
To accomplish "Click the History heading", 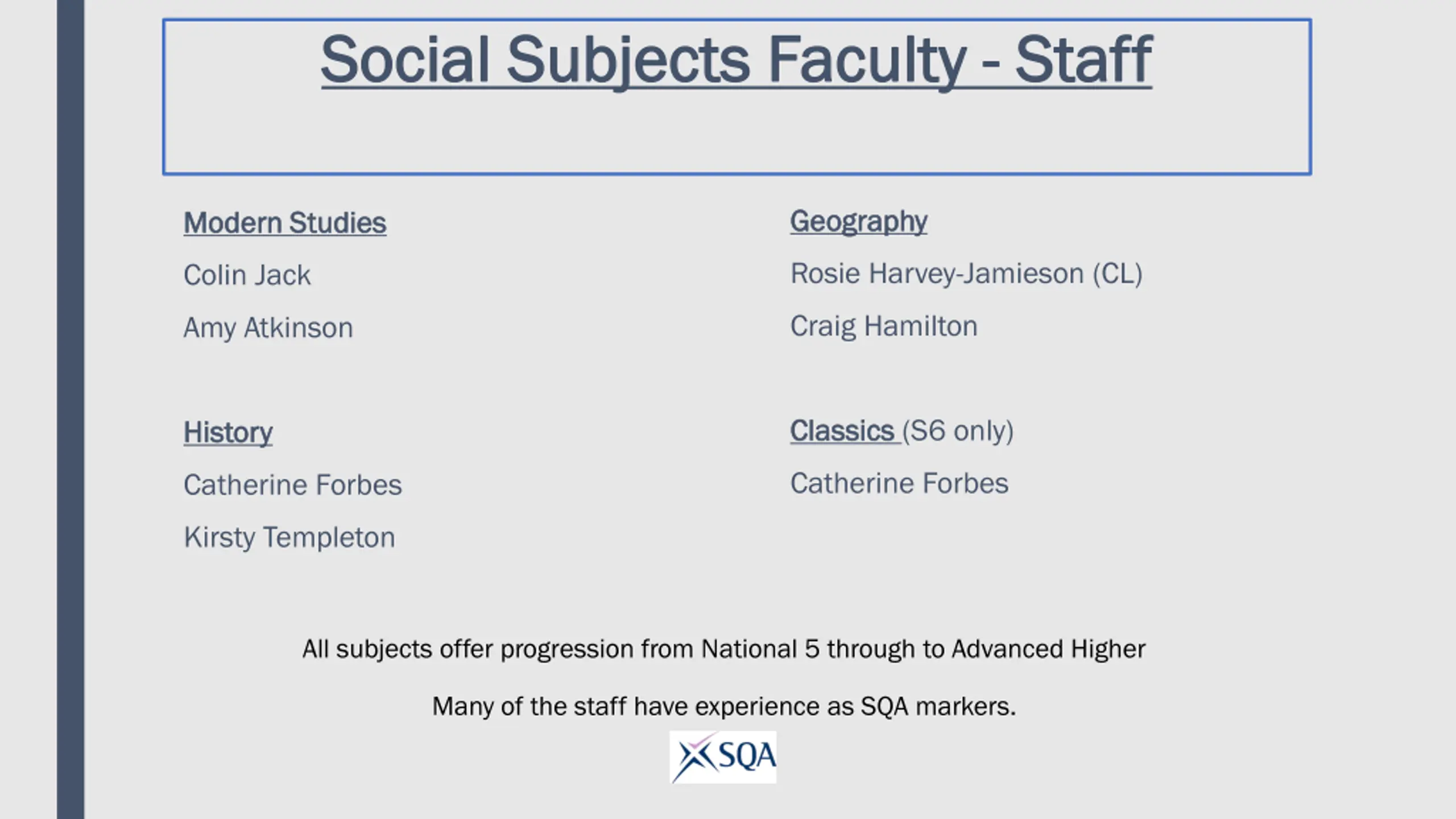I will tap(228, 433).
